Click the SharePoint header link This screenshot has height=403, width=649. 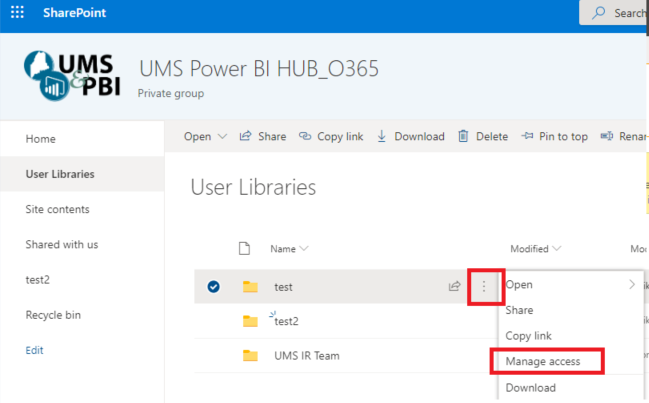click(x=75, y=13)
